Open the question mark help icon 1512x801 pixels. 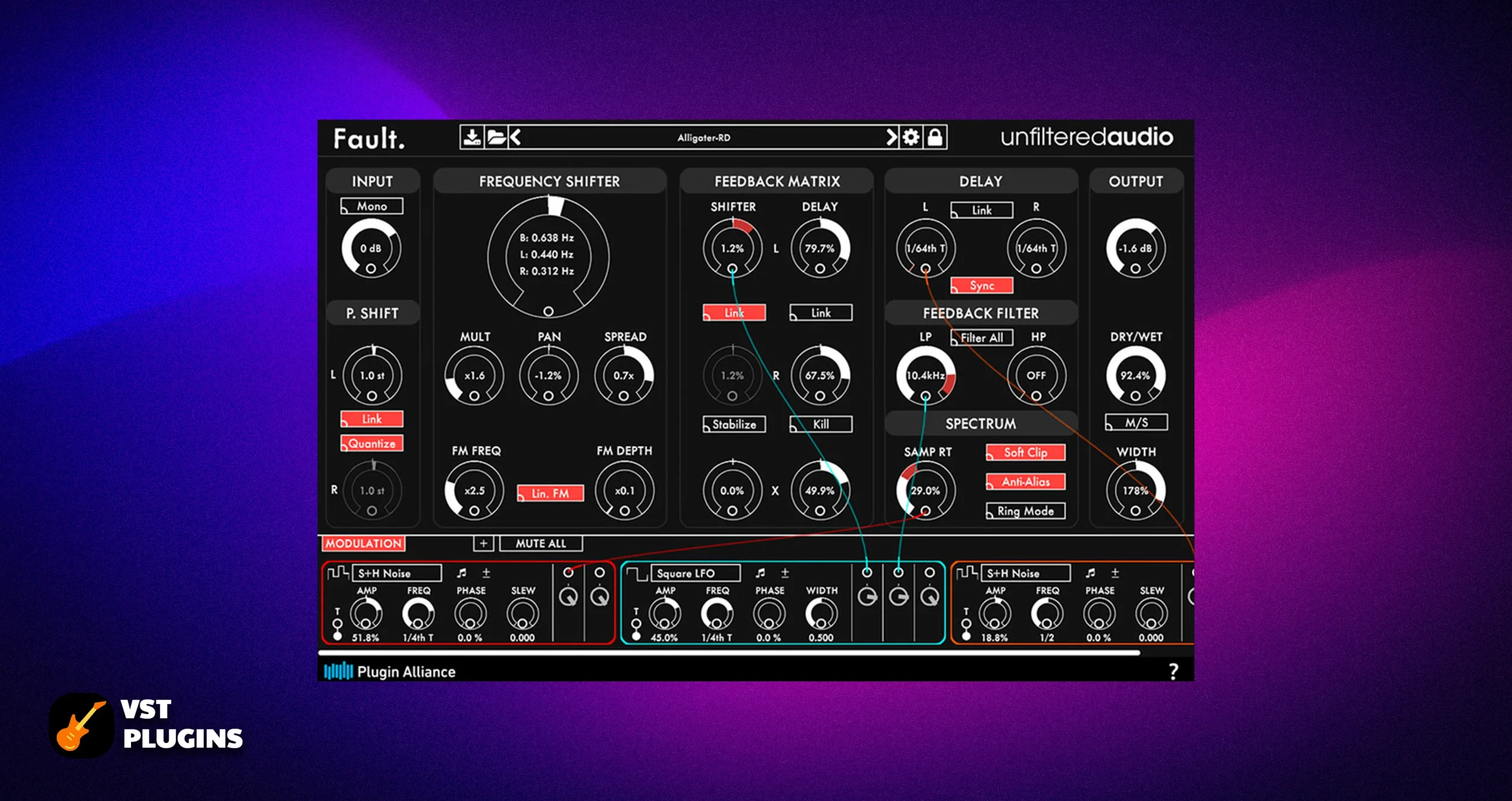1173,671
